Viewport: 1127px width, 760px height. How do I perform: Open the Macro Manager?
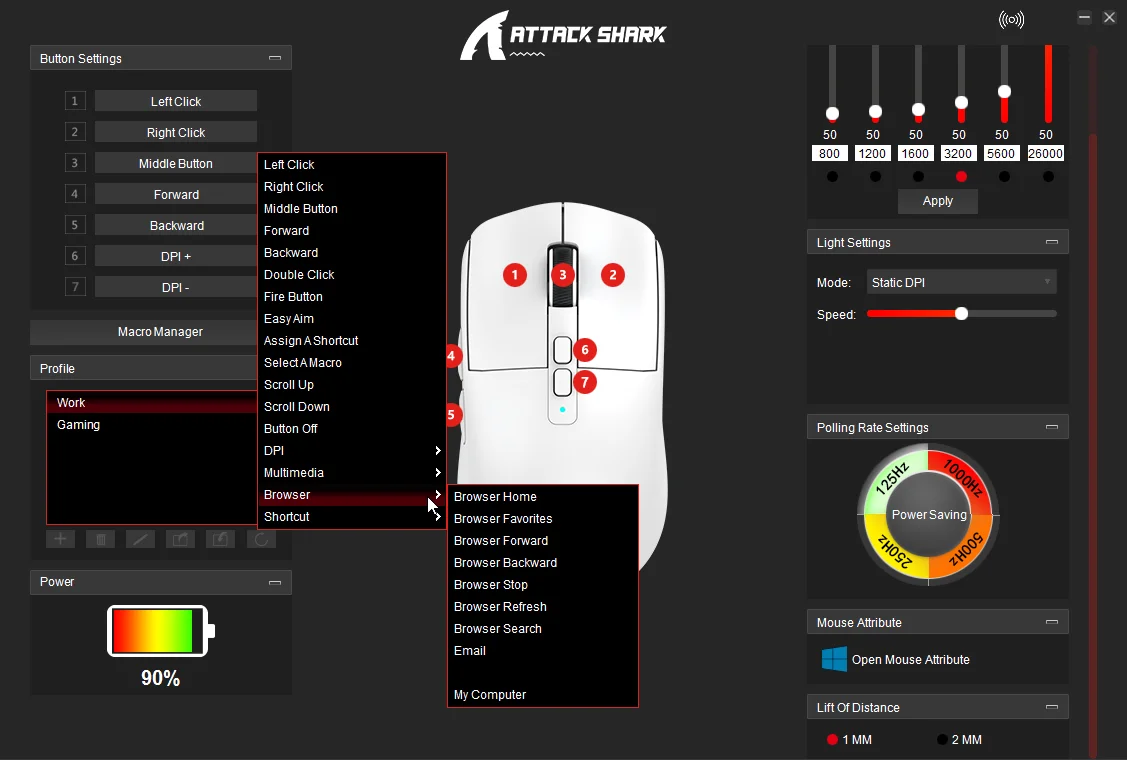coord(160,332)
